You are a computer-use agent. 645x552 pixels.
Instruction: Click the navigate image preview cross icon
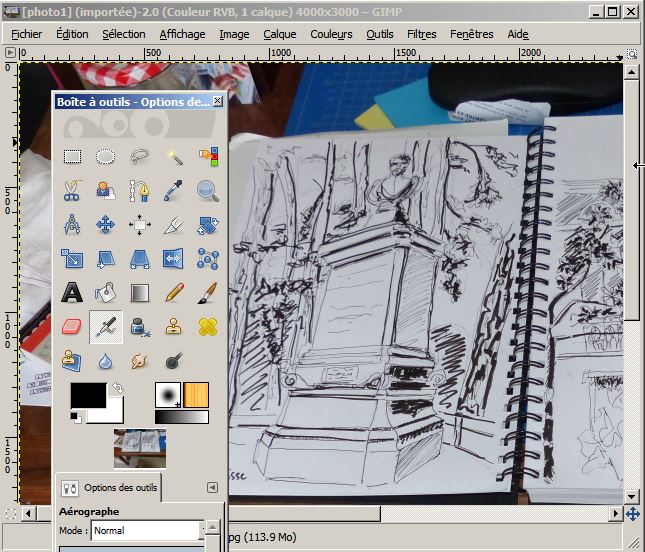(632, 514)
